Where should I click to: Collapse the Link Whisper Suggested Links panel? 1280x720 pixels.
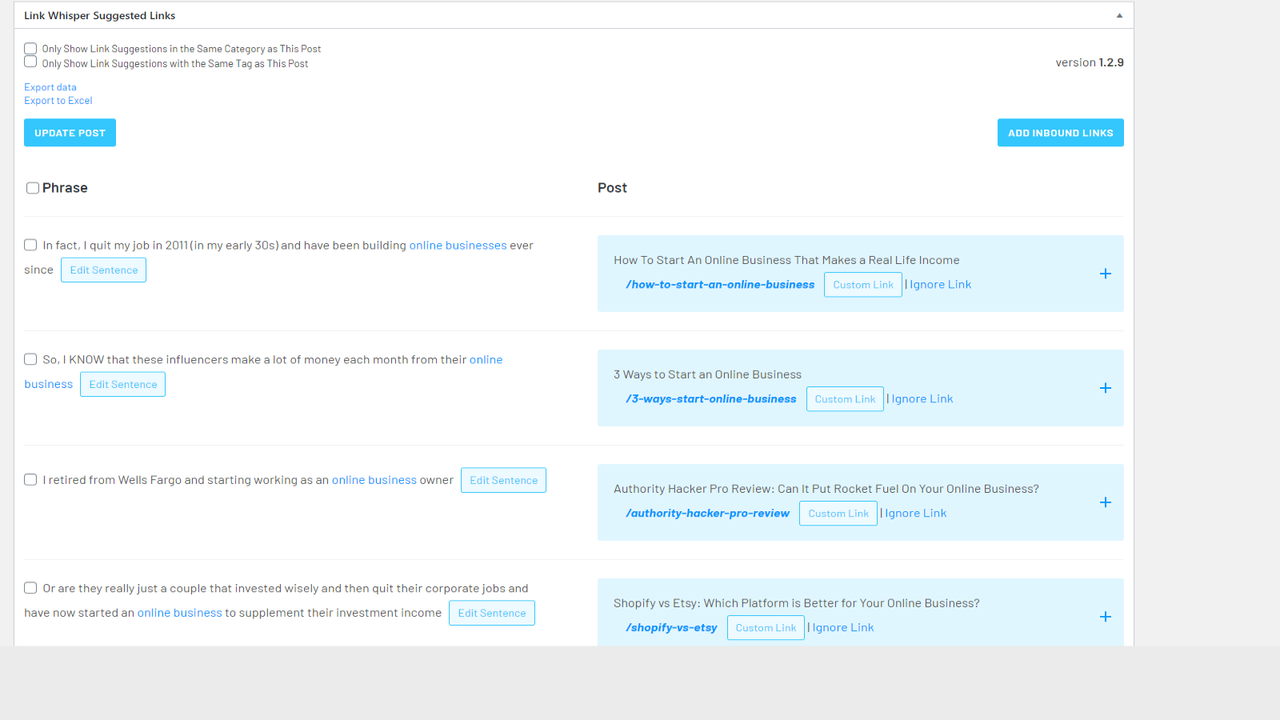click(x=1119, y=15)
